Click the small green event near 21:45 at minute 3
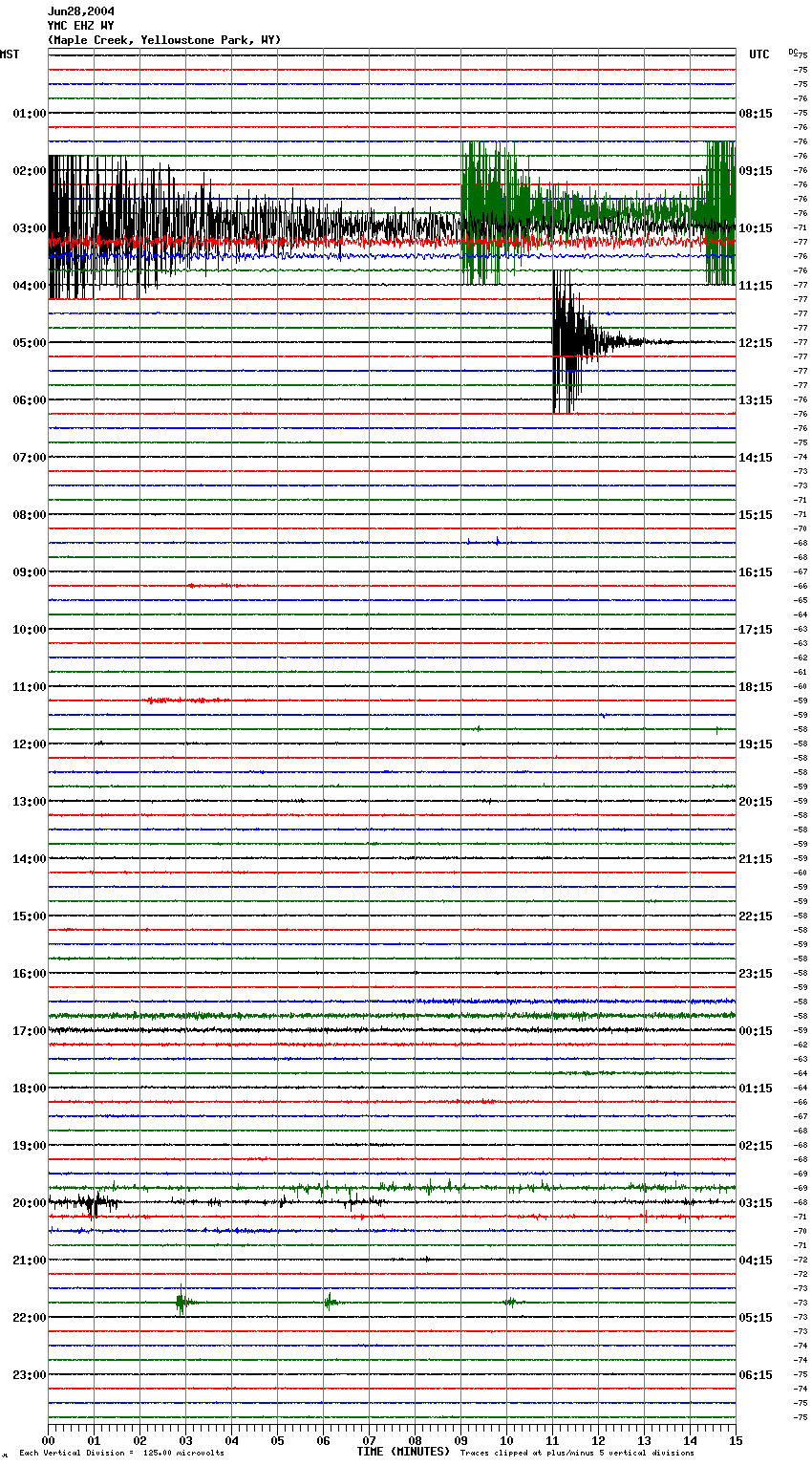Screen dimensions: 812x1466 182,1302
